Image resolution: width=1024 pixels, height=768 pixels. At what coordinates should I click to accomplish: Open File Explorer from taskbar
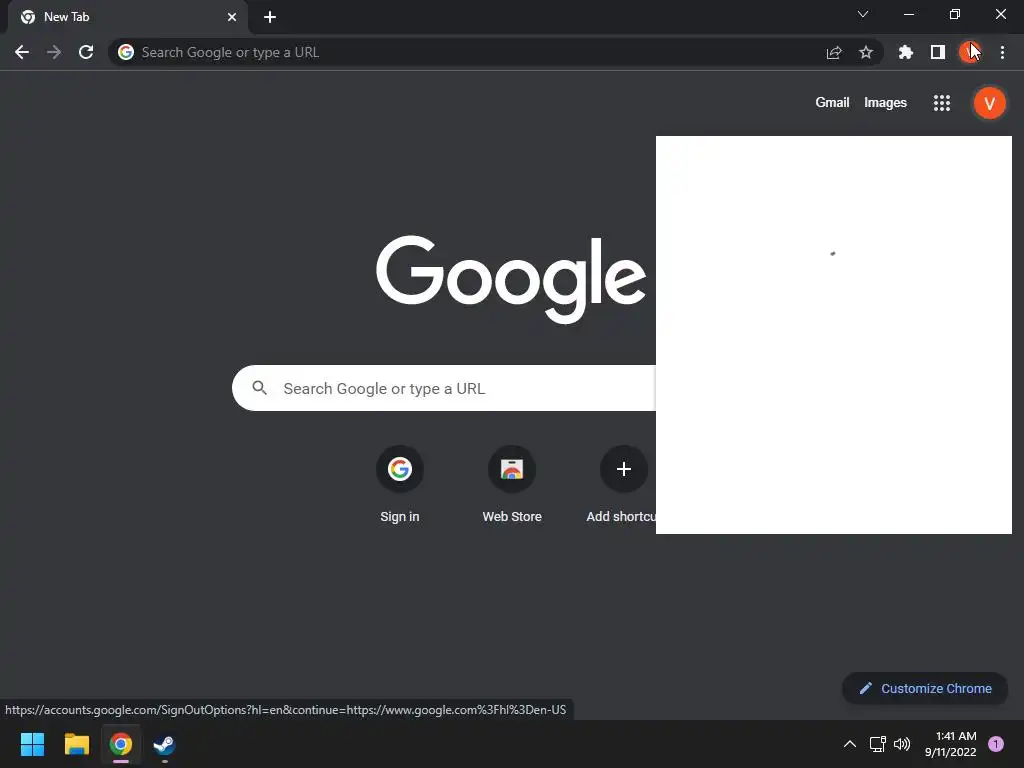click(76, 744)
